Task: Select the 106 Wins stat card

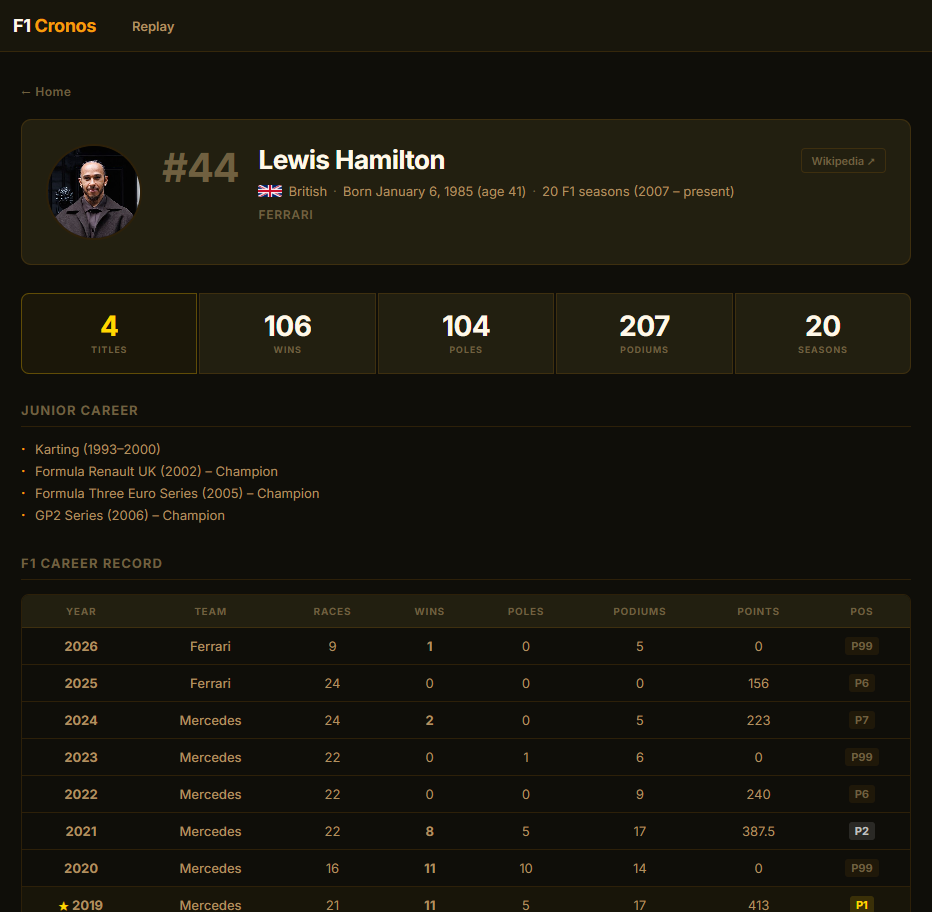Action: pos(287,333)
